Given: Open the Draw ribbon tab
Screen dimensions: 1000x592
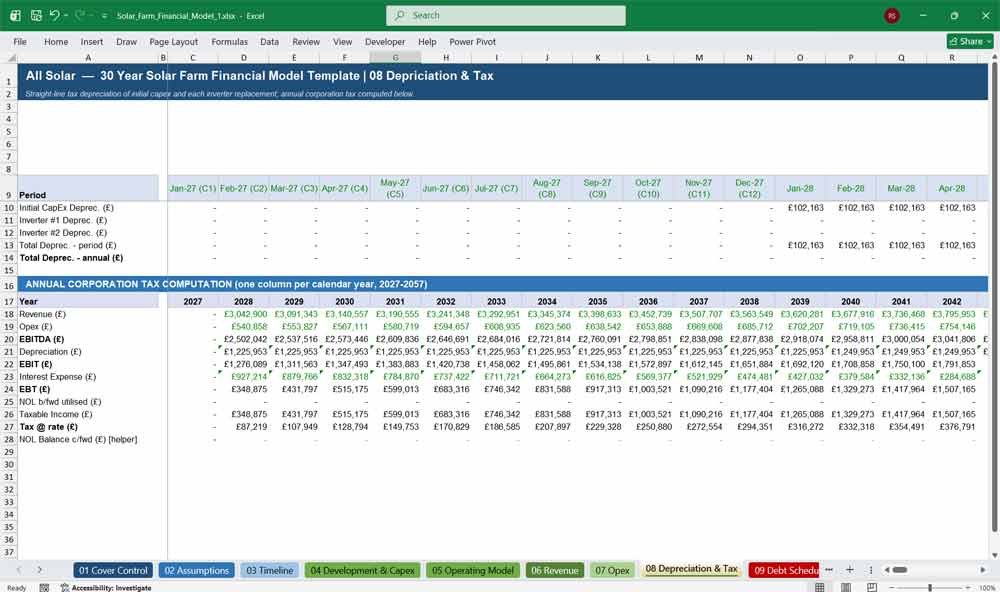Looking at the screenshot, I should coord(126,41).
